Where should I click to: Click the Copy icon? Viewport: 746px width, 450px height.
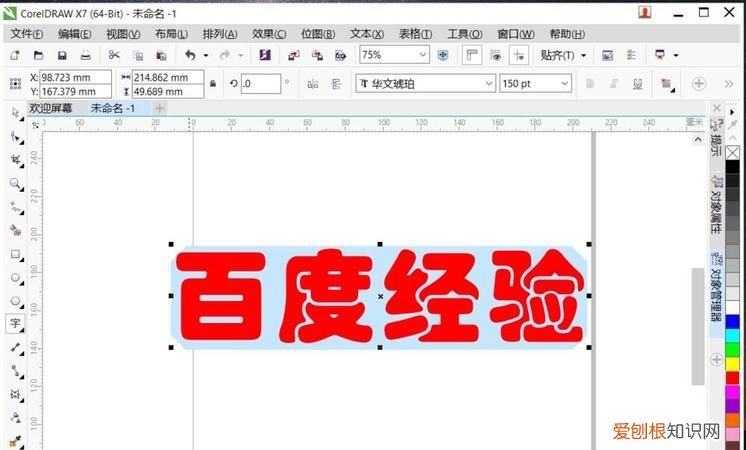pos(138,56)
